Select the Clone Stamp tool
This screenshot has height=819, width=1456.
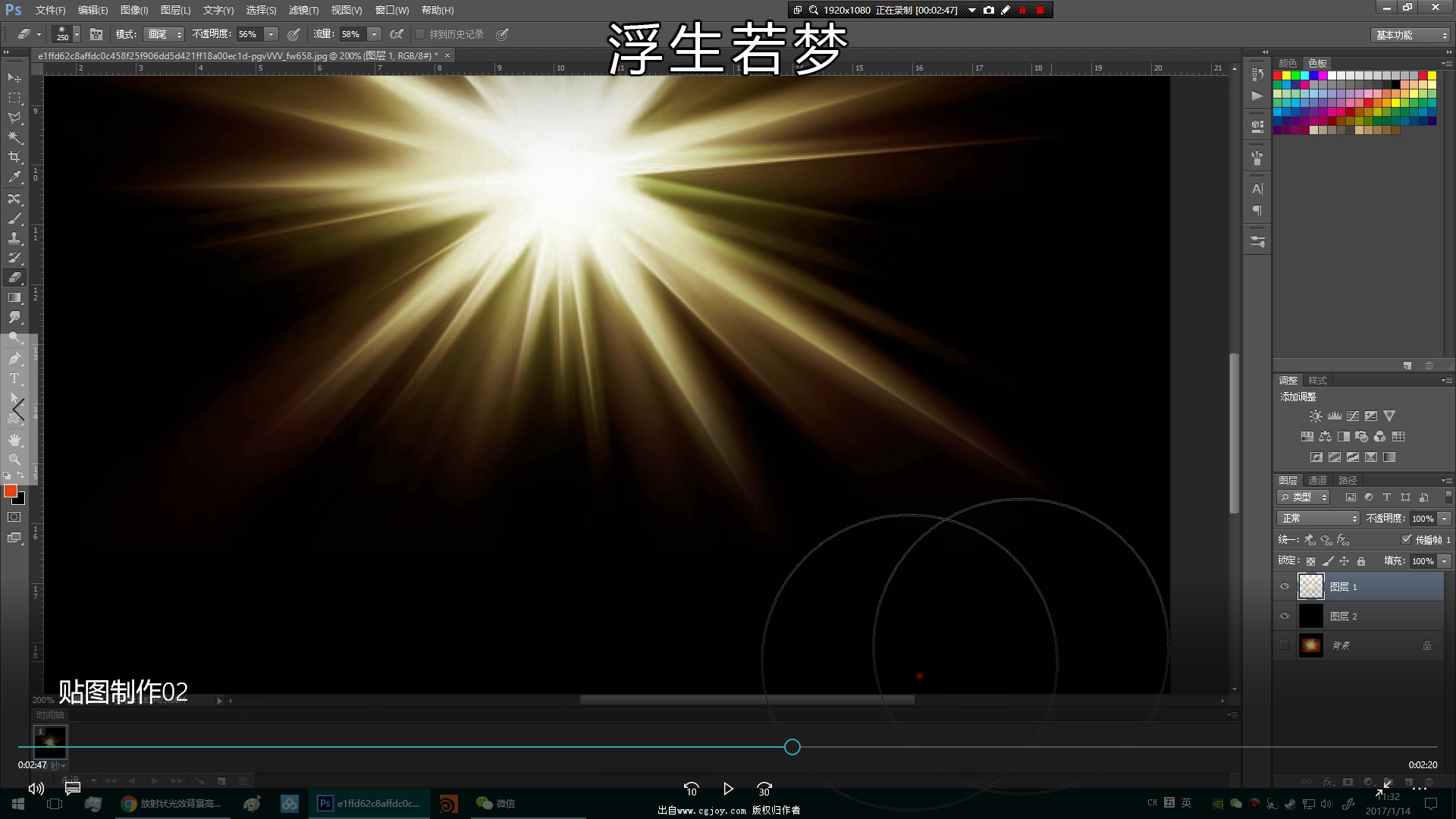[x=14, y=238]
